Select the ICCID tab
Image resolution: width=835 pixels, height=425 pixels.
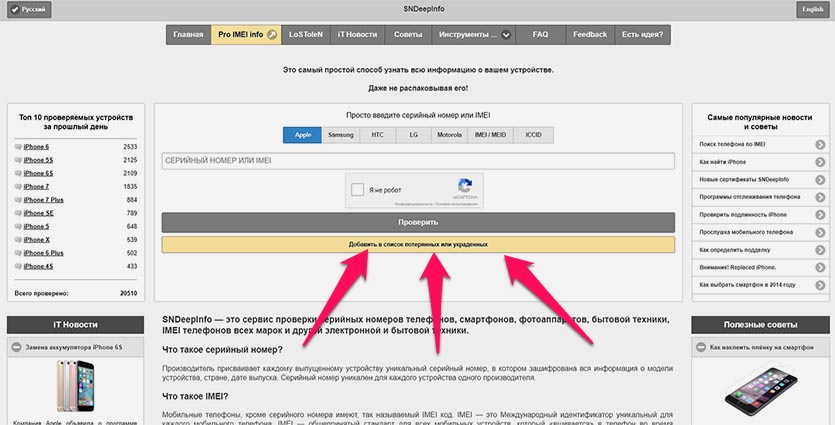coord(534,135)
